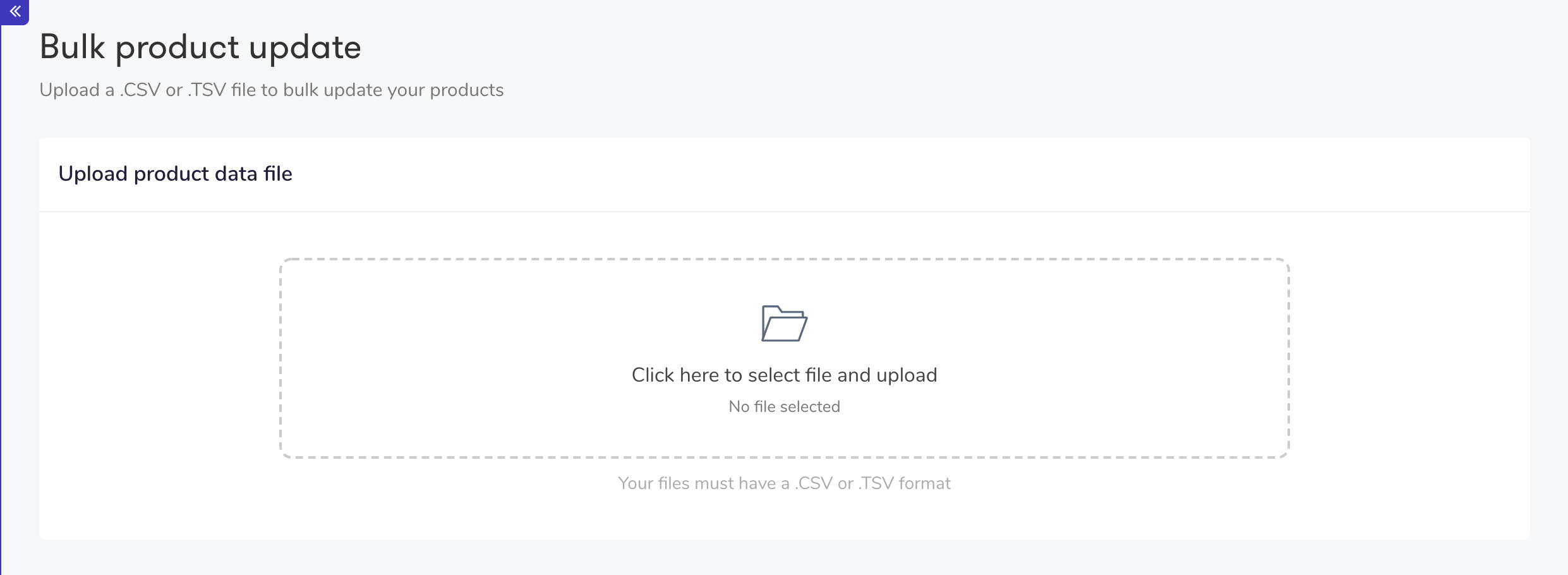Select the "No file selected" status text
This screenshot has width=1568, height=575.
(x=784, y=406)
